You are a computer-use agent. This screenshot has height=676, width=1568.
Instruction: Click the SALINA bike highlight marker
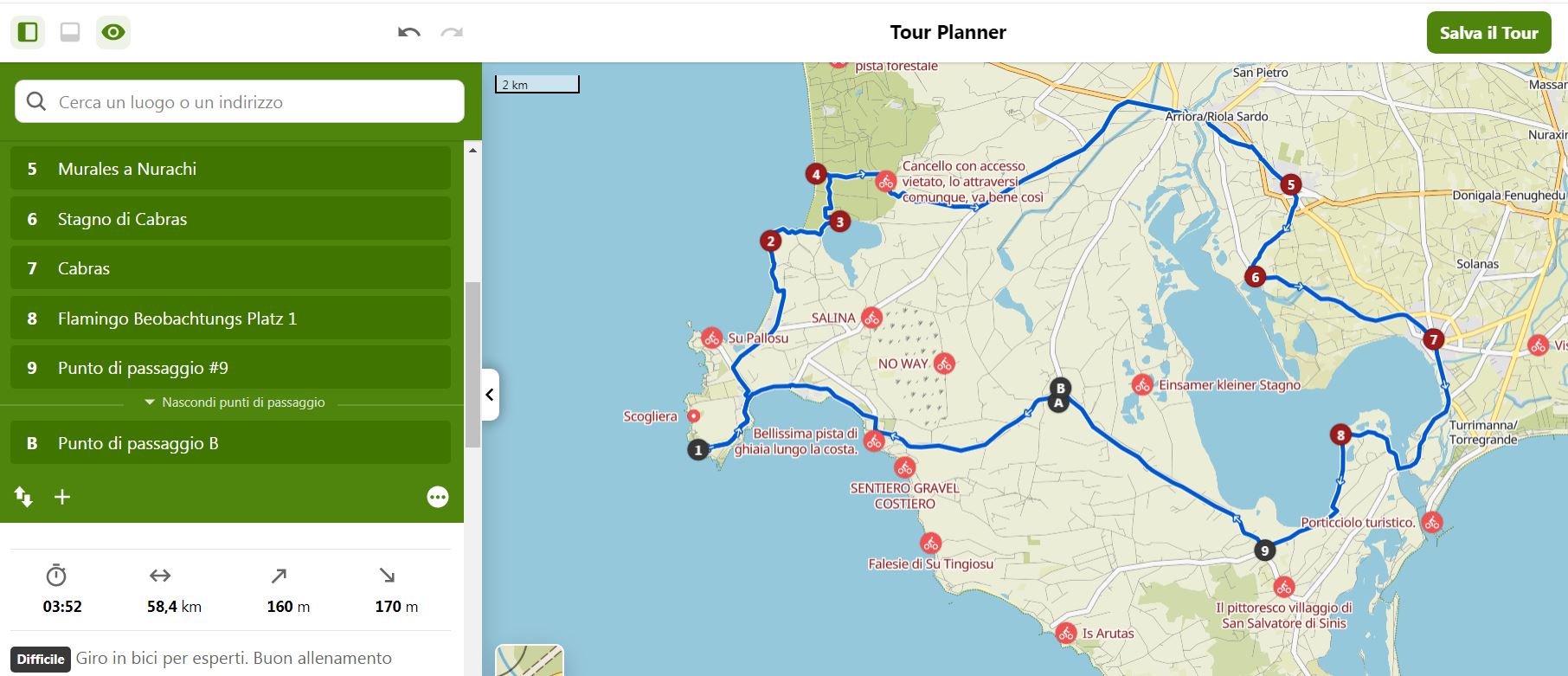[x=871, y=318]
